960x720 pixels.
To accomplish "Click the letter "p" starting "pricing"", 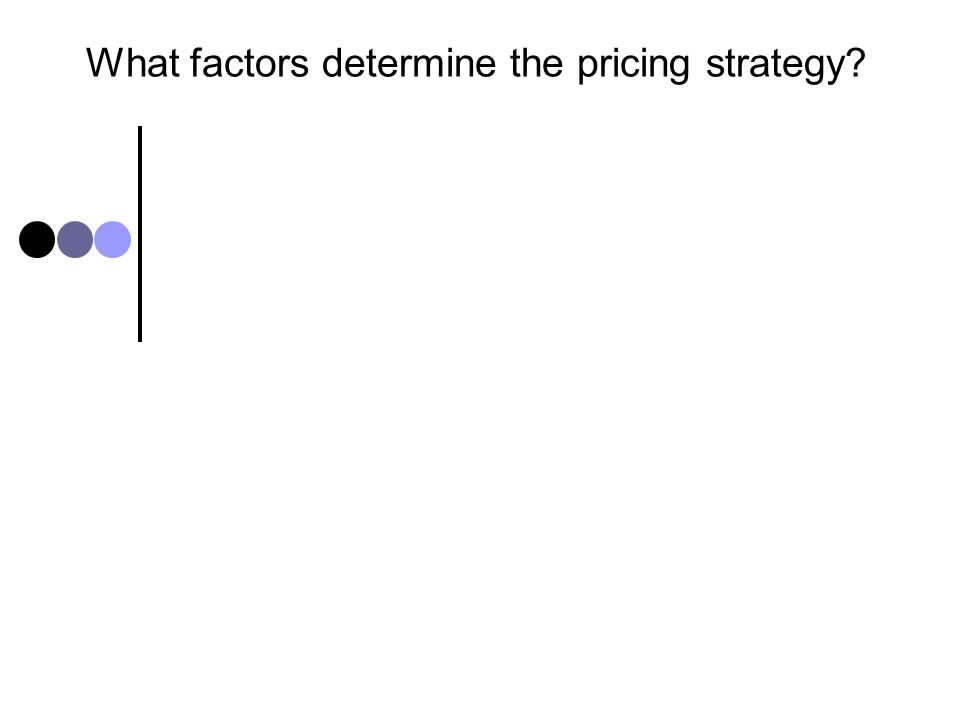I will (x=587, y=69).
